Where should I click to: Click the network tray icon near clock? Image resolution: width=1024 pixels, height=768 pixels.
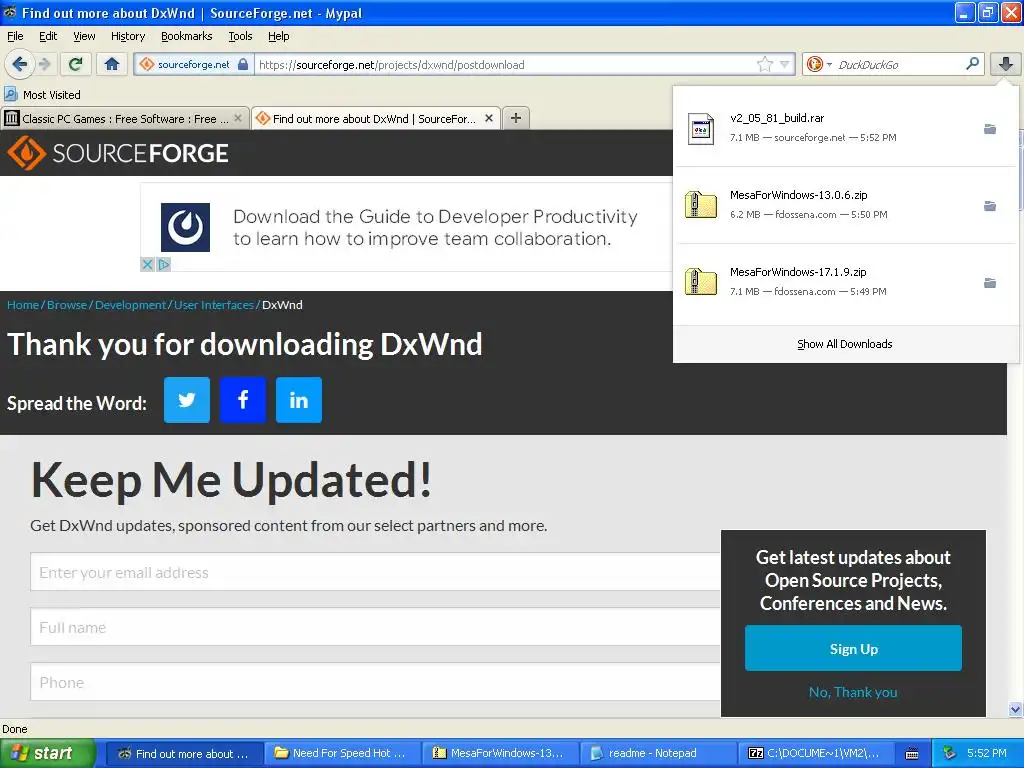click(x=950, y=754)
